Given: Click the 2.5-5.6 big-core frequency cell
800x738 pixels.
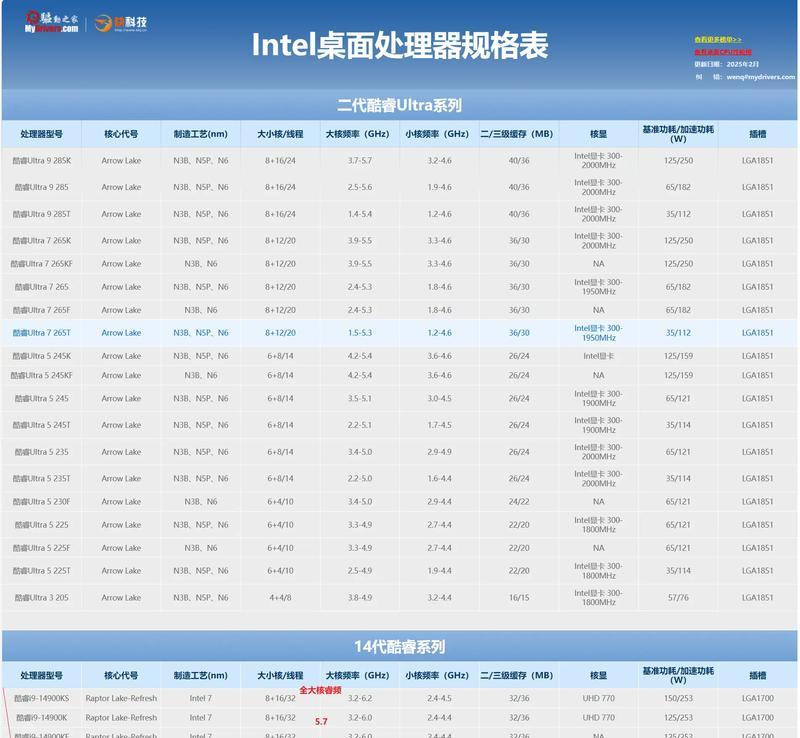Looking at the screenshot, I should click(x=360, y=187).
